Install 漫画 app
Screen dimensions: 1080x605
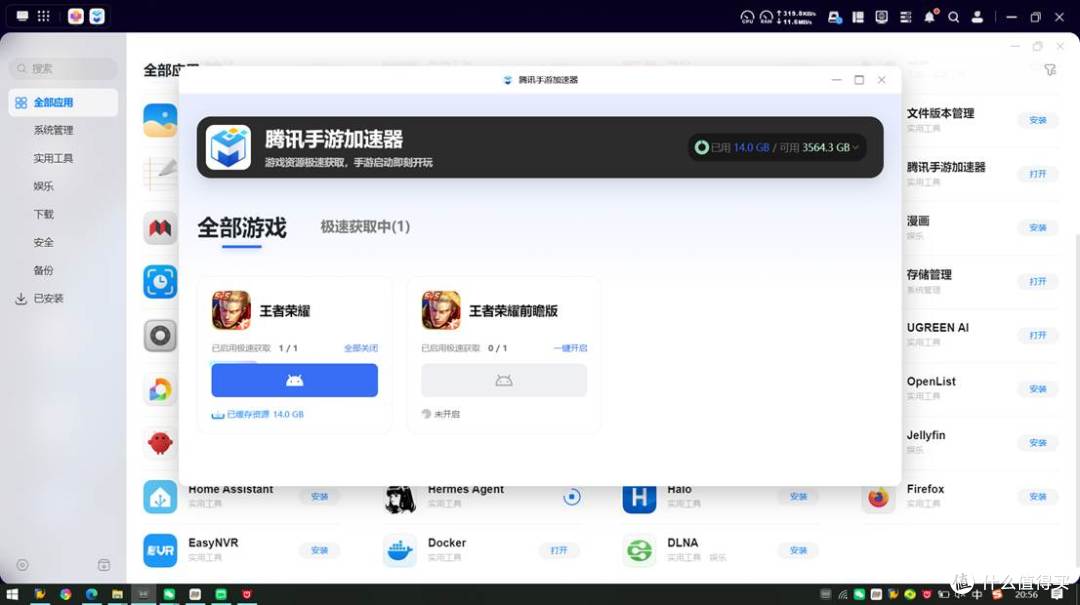[x=1038, y=227]
